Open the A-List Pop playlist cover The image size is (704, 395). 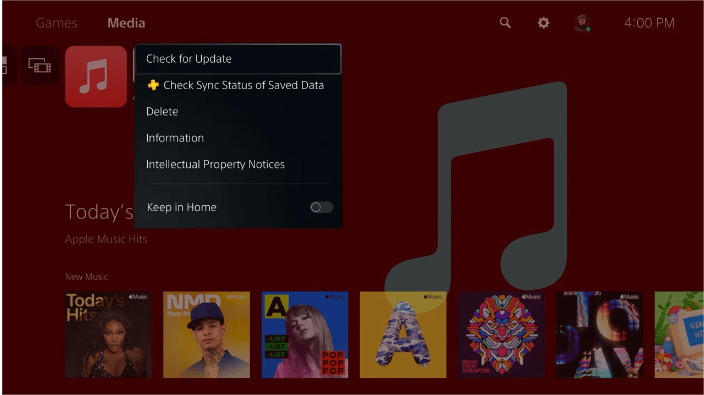coord(305,335)
